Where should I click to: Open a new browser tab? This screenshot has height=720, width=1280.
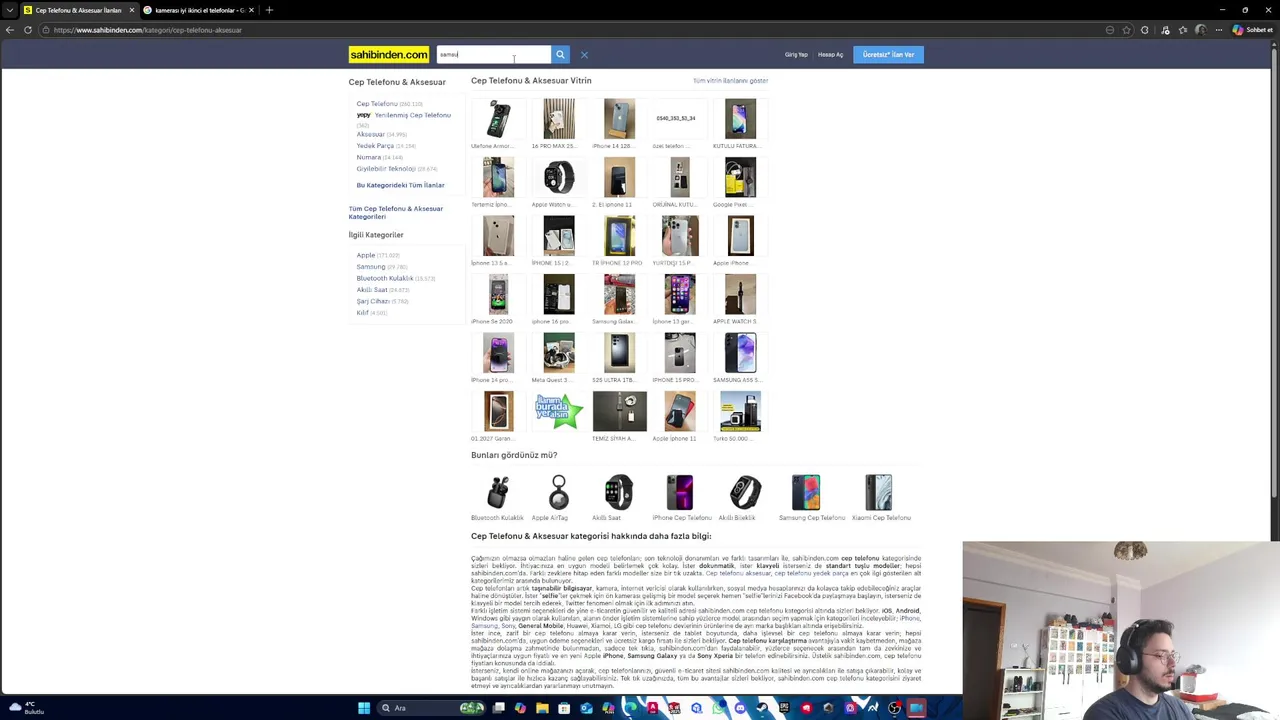(269, 10)
